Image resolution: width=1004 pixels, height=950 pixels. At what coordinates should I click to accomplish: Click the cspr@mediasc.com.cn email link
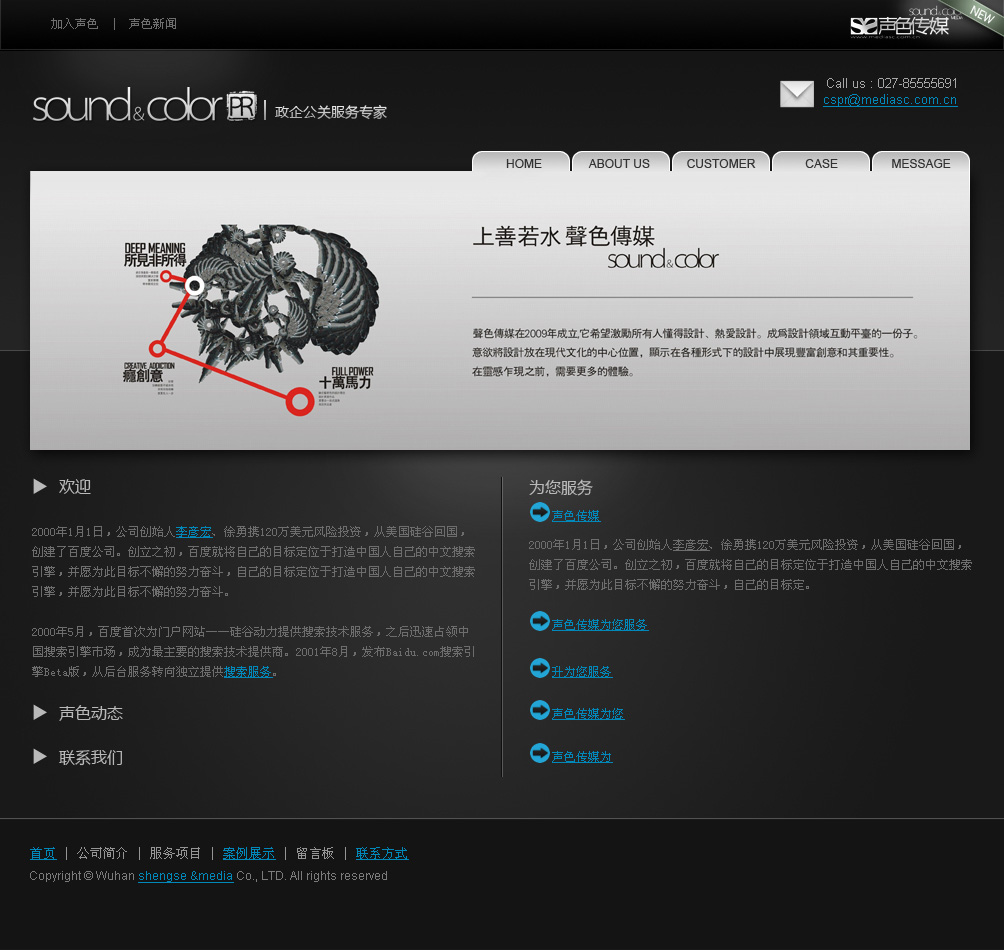click(890, 100)
